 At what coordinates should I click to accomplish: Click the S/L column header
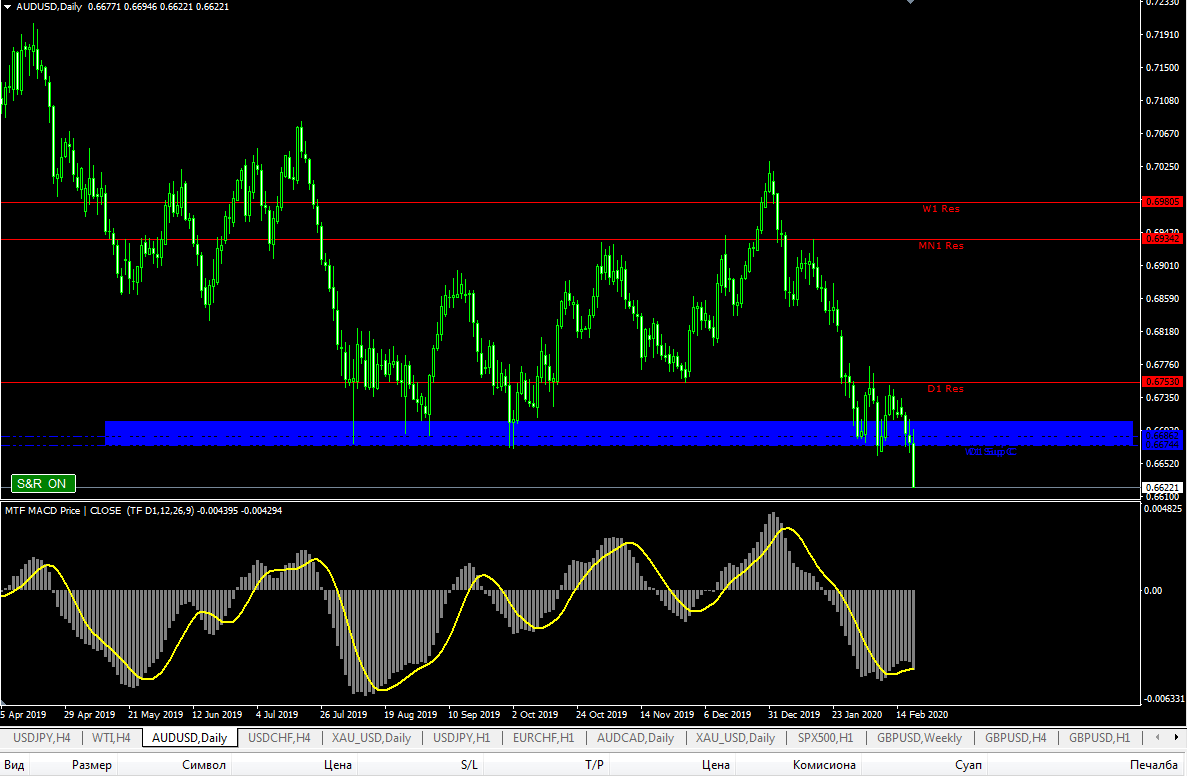[469, 765]
